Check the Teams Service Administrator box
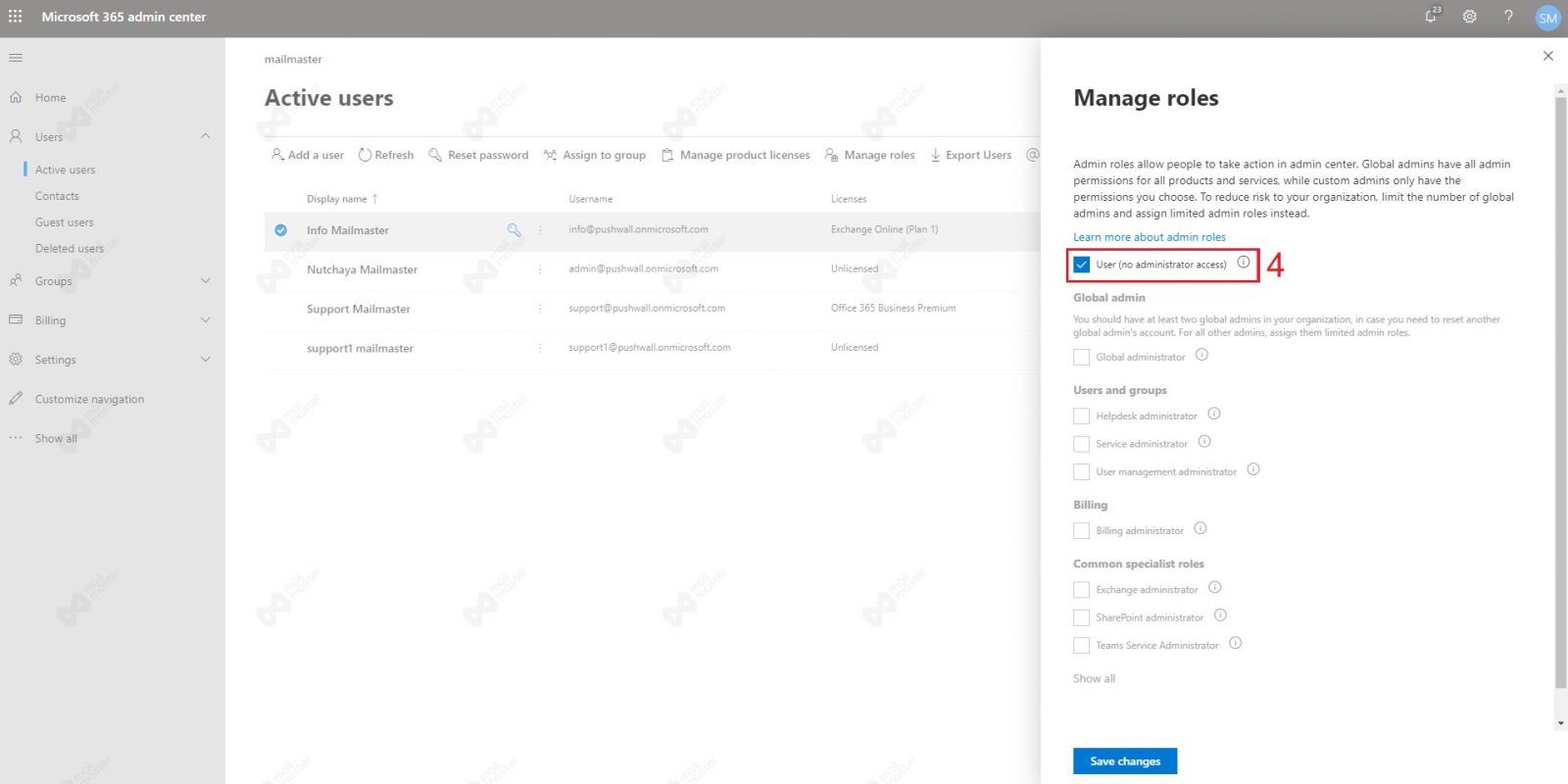The height and width of the screenshot is (784, 1568). point(1082,646)
